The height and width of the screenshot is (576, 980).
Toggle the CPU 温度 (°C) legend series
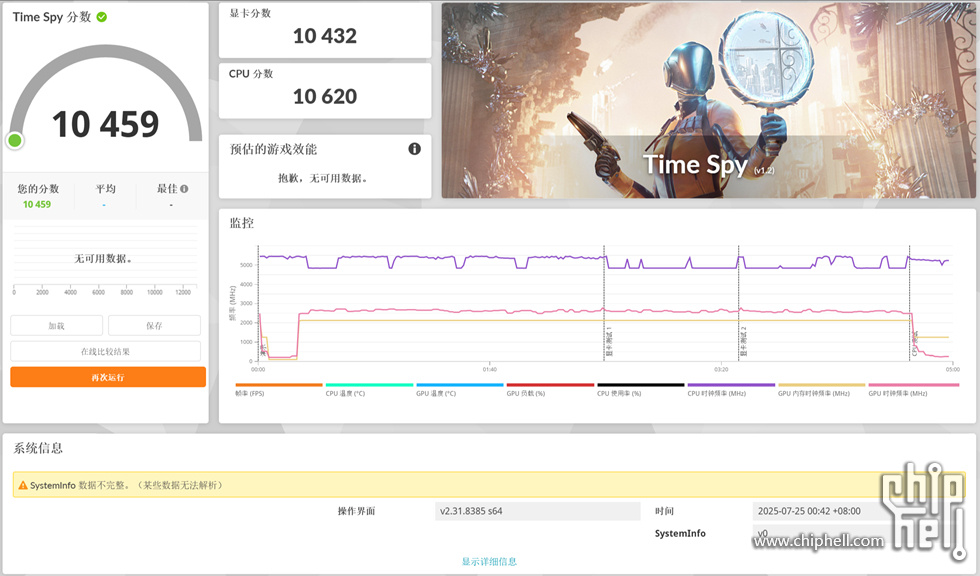[x=369, y=390]
